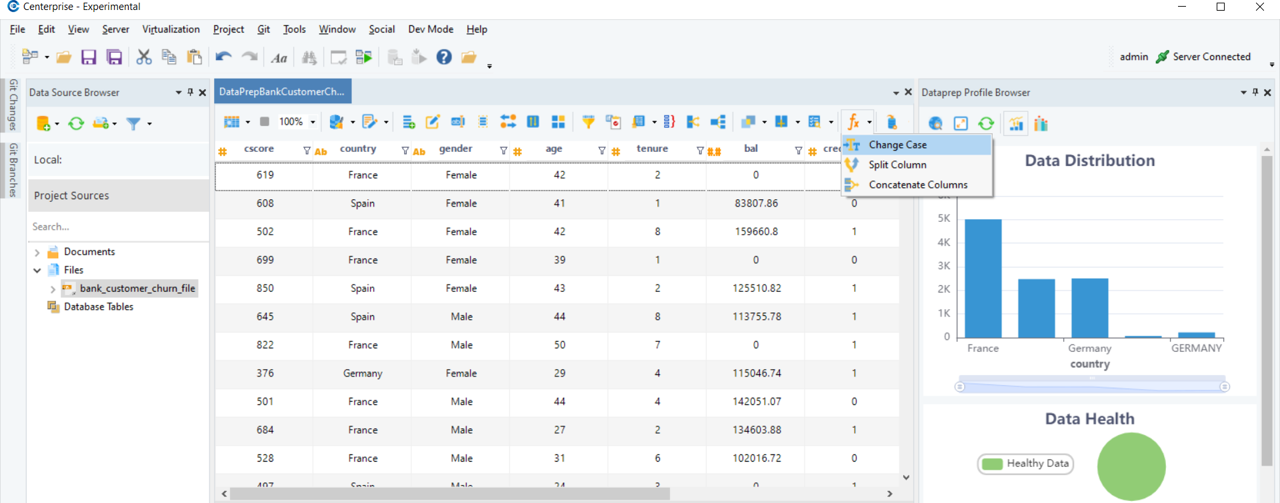Screen dimensions: 1280x503
Task: Collapse the Files tree node
Action: [x=38, y=270]
